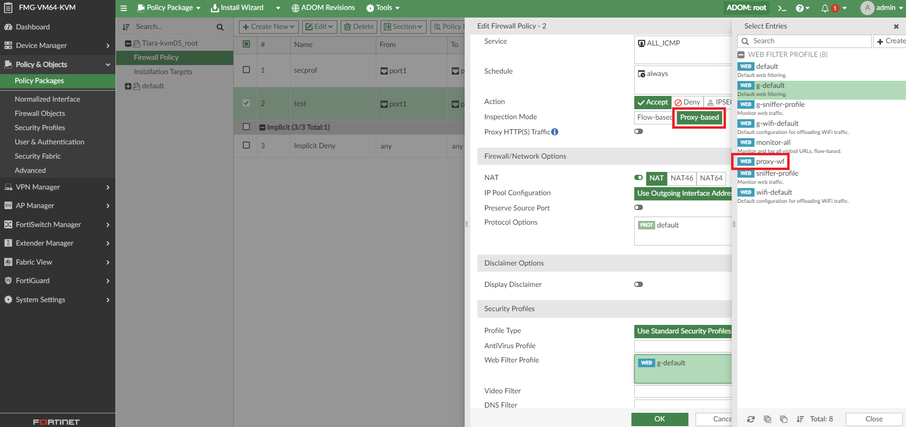906x427 pixels.
Task: Toggle the hamburger sidebar menu icon
Action: tap(124, 8)
